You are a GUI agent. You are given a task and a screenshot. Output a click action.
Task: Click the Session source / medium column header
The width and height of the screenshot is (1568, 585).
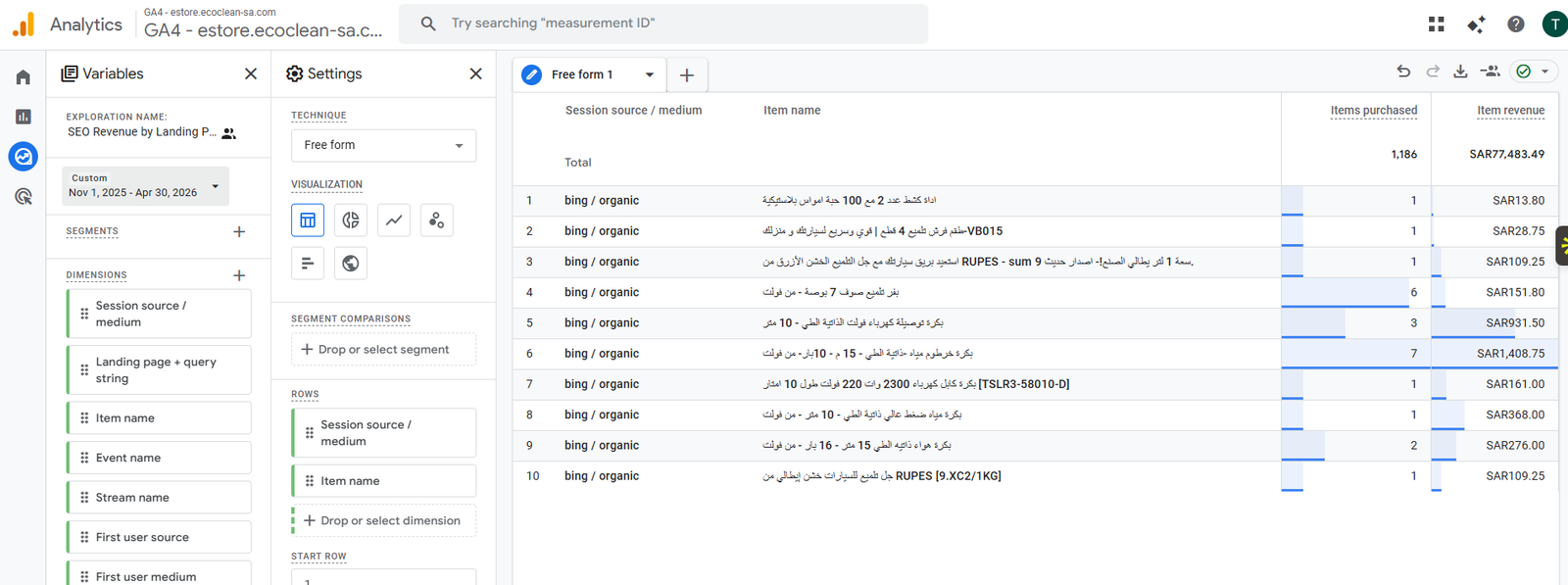633,110
